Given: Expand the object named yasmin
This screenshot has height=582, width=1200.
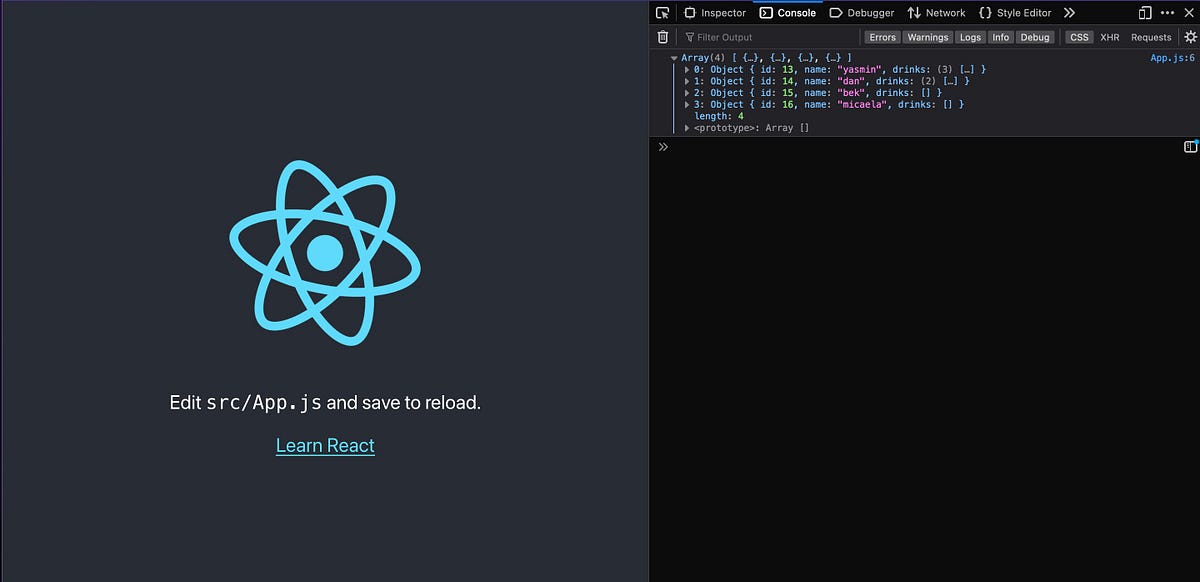Looking at the screenshot, I should pos(686,69).
